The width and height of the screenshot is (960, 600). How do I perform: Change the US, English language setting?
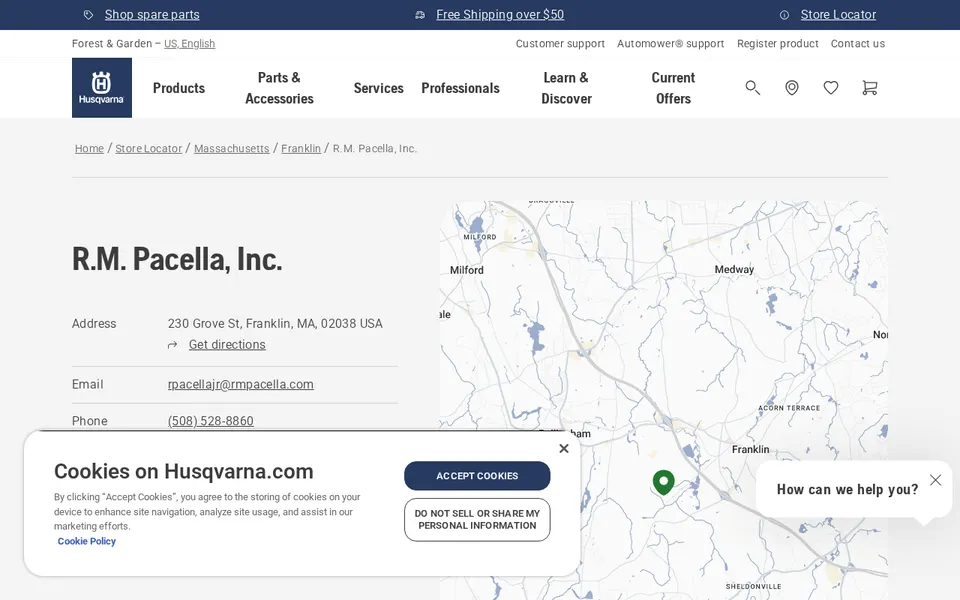[x=189, y=43]
